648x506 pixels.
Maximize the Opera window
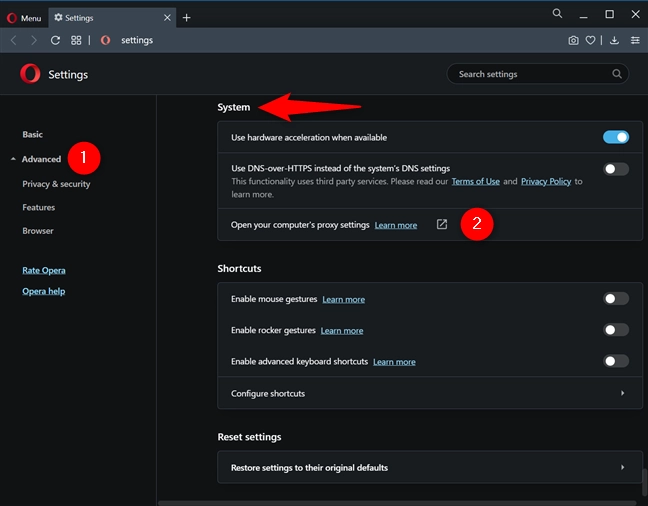coord(609,14)
